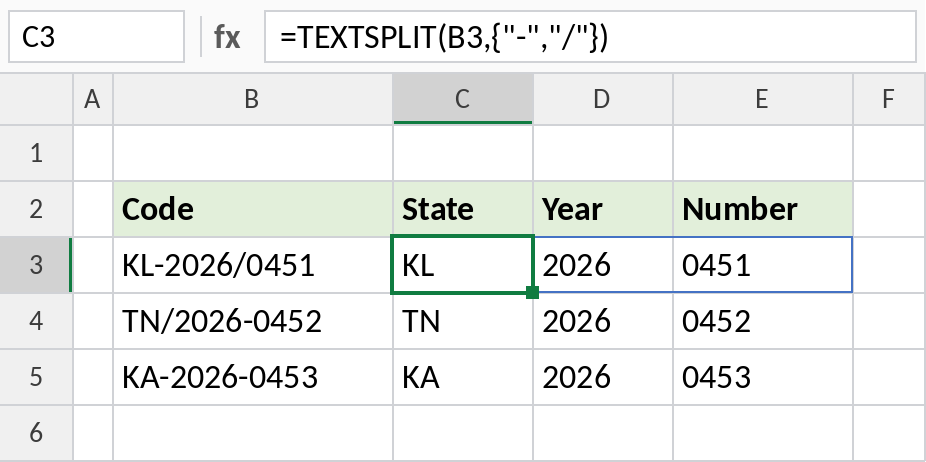Screen dimensions: 926x462
Task: Click the select-all corner box
Action: pyautogui.click(x=36, y=99)
